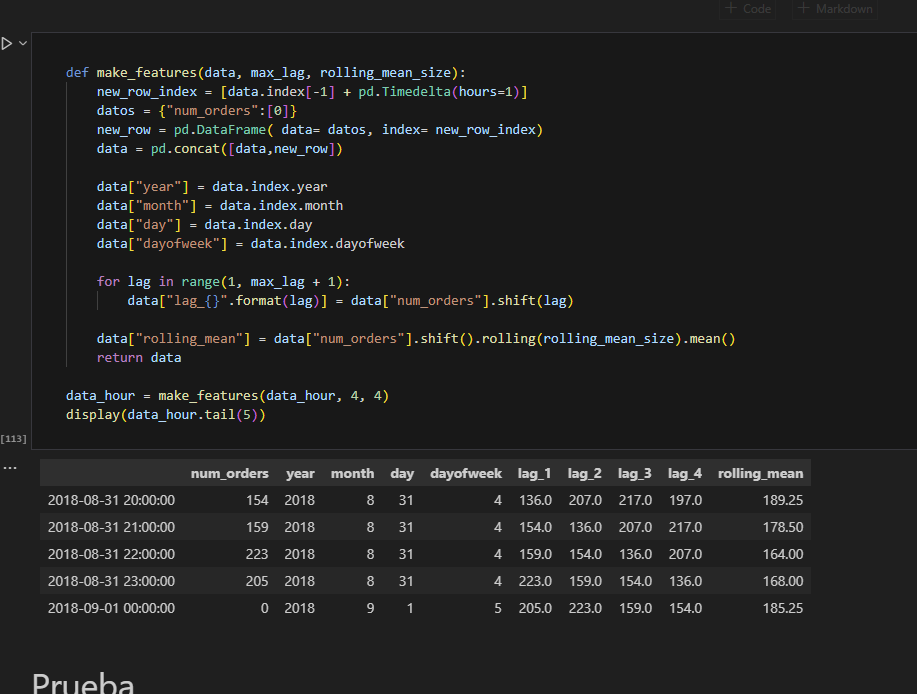Screen dimensions: 917x694
Task: Click the lag_1 column header
Action: click(534, 474)
